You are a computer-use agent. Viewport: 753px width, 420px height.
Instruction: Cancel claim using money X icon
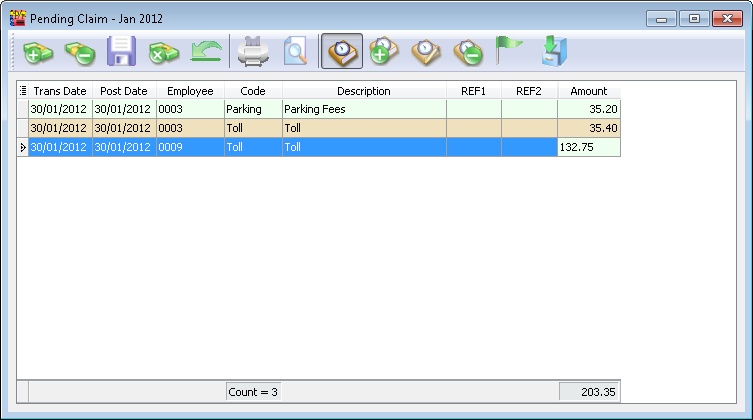pyautogui.click(x=164, y=52)
